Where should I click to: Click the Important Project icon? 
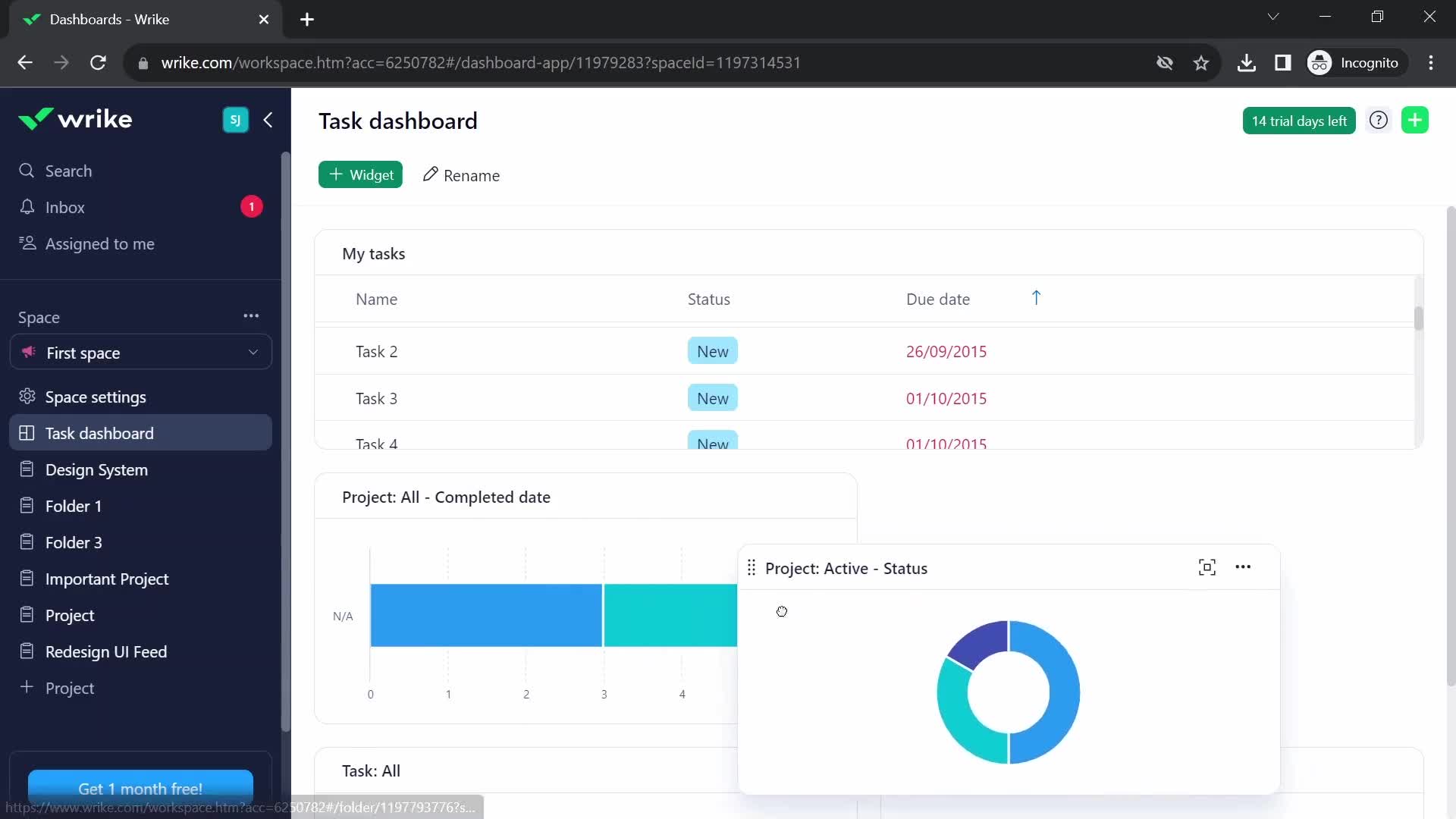[27, 578]
